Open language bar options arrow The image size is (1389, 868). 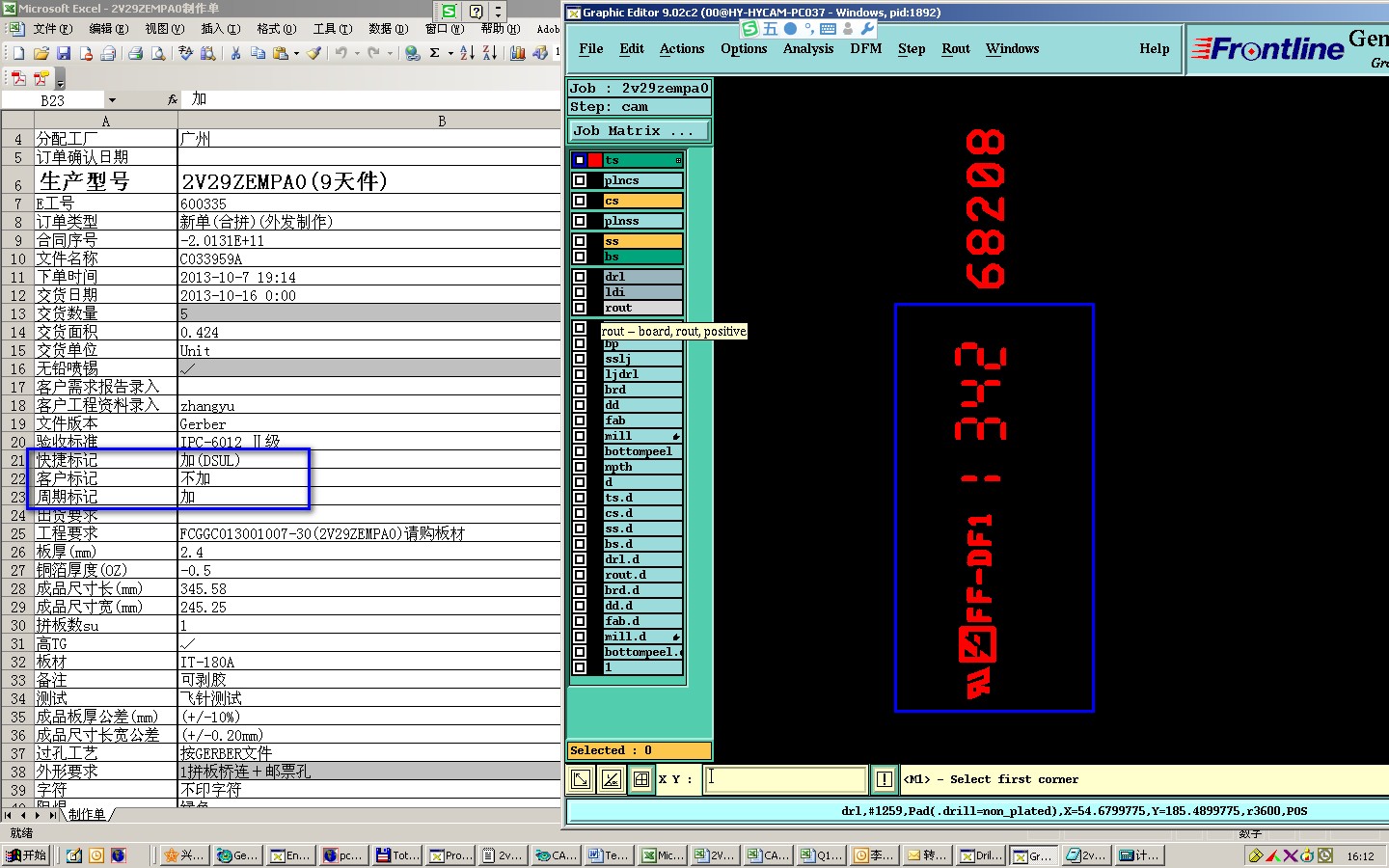coord(498,12)
